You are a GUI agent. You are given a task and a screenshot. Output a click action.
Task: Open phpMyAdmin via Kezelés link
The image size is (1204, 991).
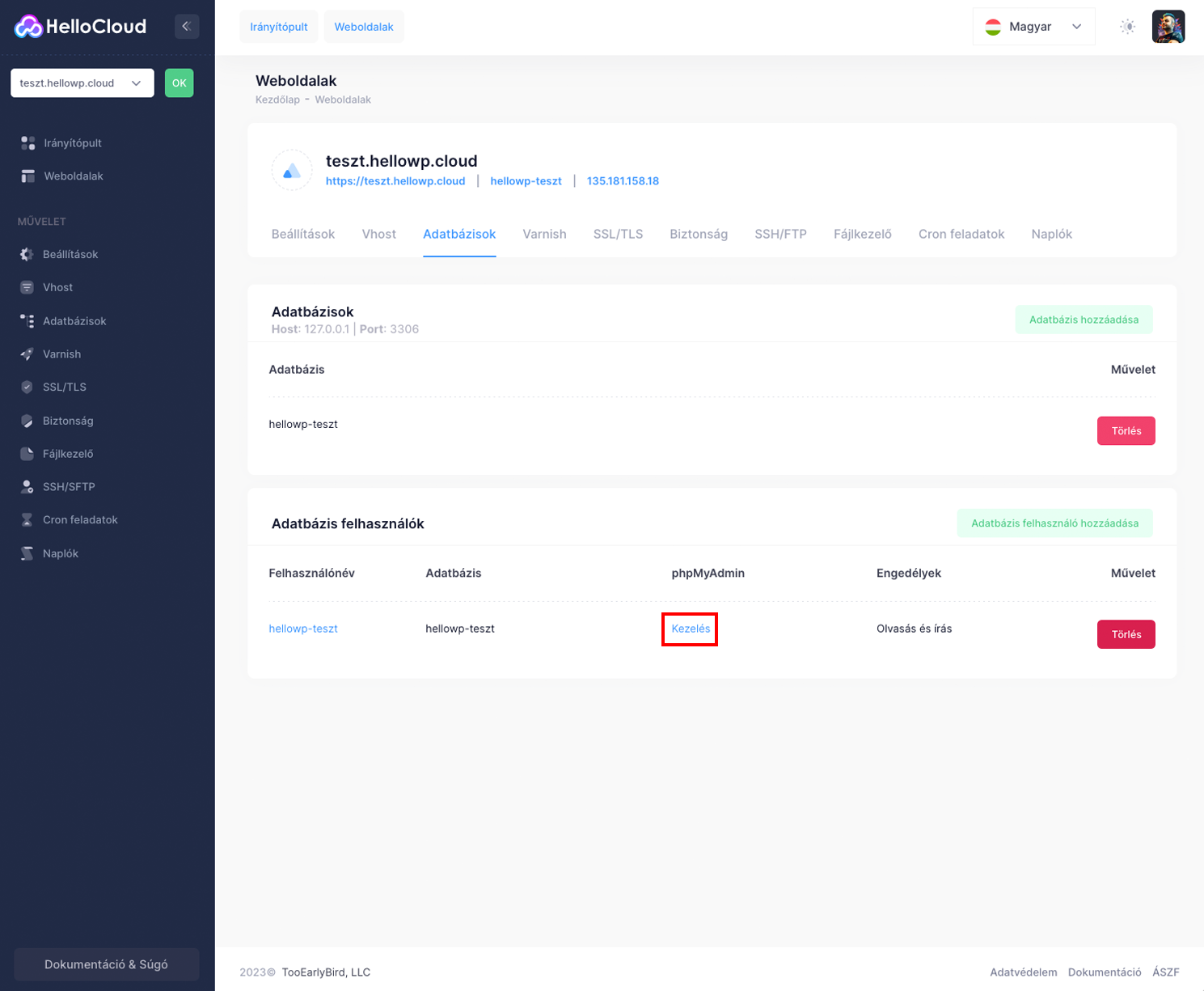point(691,629)
